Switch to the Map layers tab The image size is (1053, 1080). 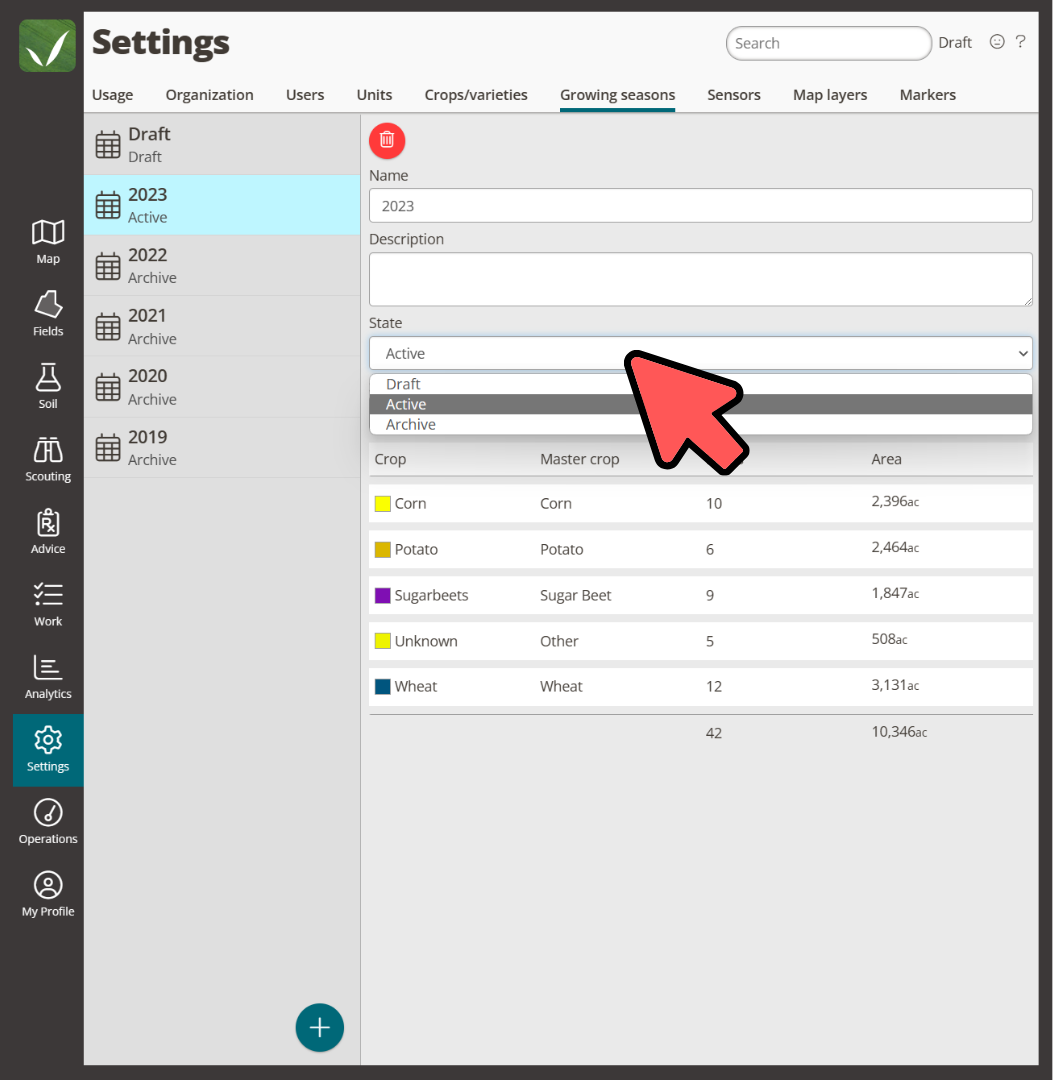click(830, 95)
